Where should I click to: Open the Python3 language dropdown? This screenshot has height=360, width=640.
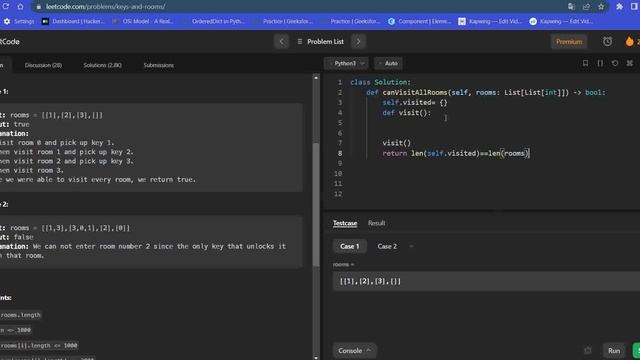[x=346, y=63]
